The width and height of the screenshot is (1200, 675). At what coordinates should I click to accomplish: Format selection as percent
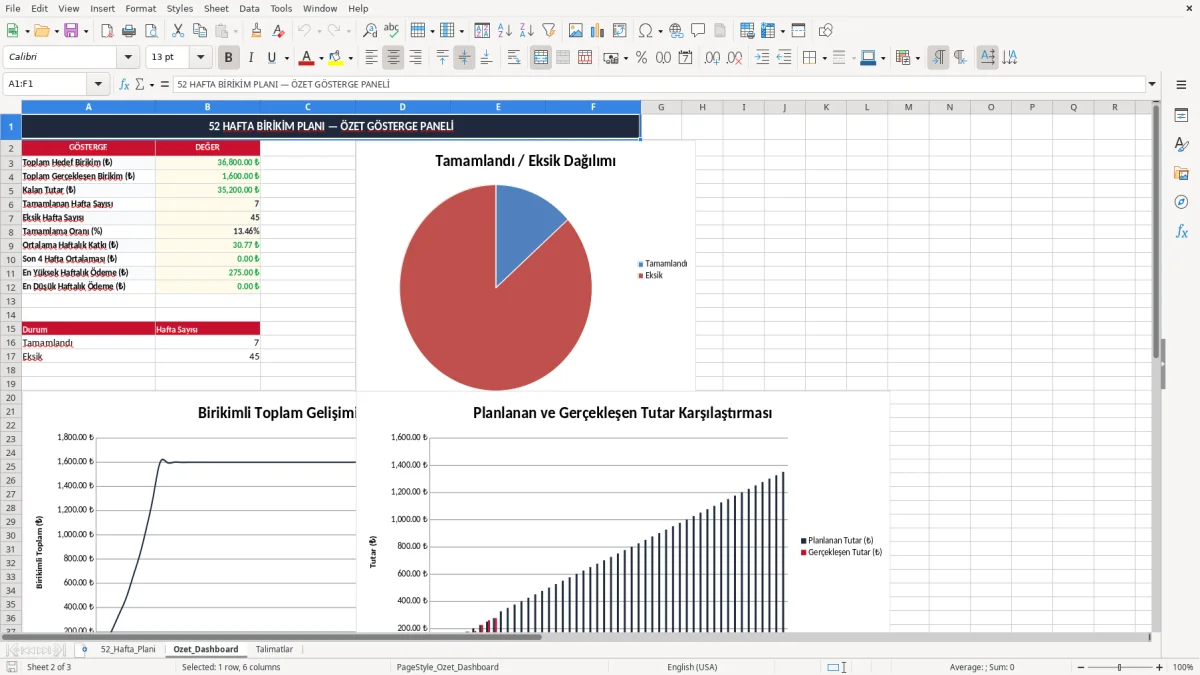[642, 58]
